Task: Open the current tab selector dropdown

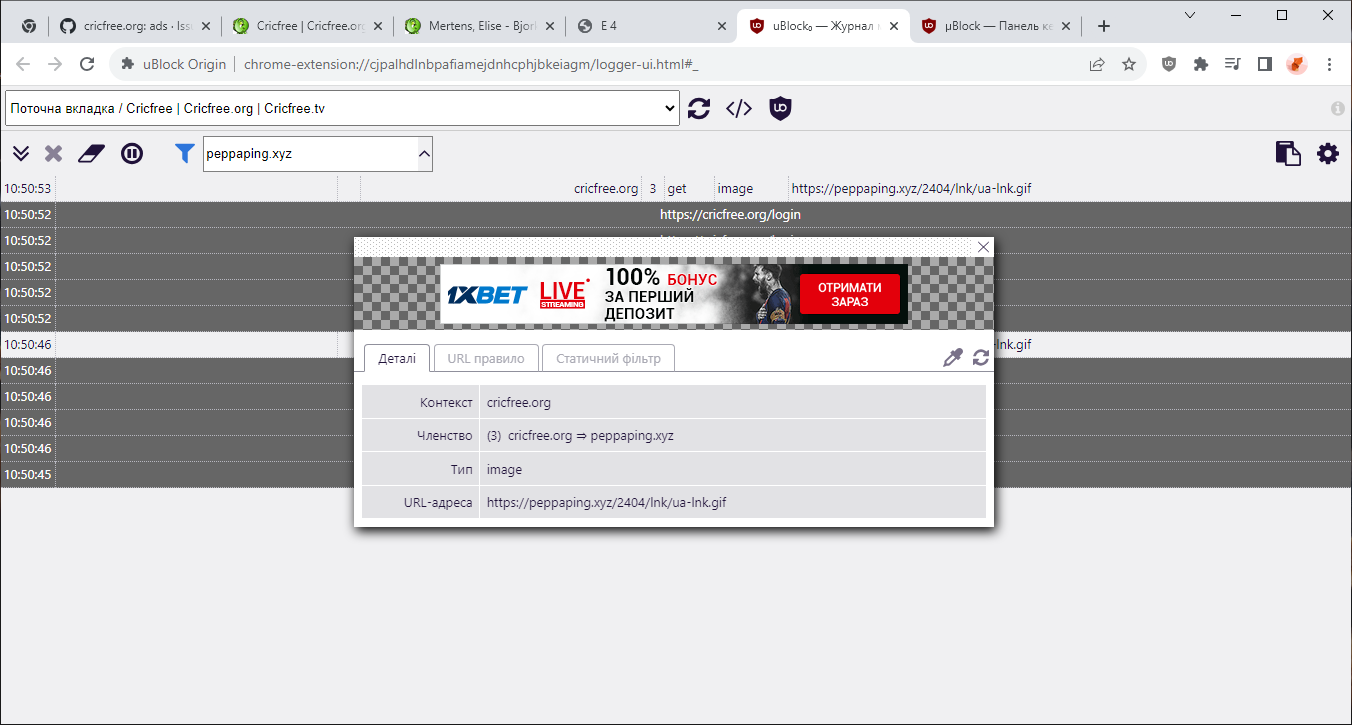Action: coord(340,108)
